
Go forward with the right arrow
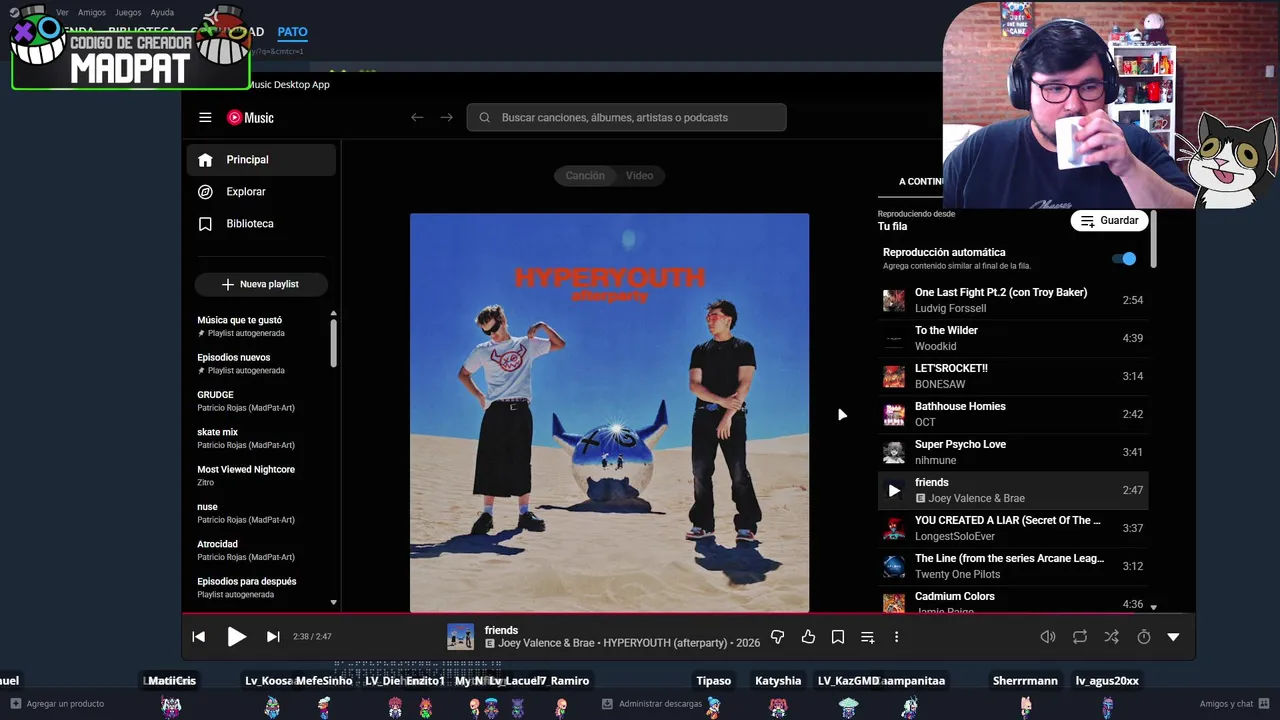tap(446, 117)
